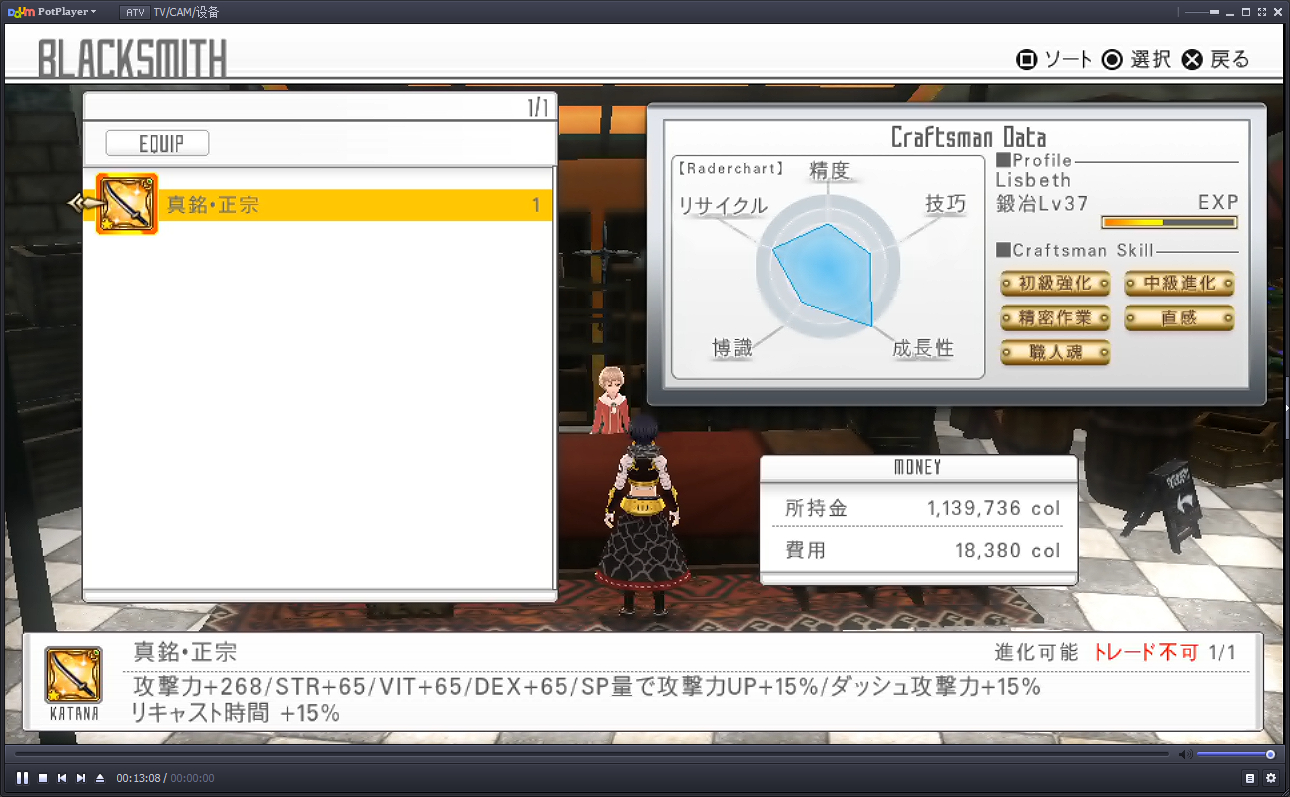Click the リサイクル radar chart label

[x=723, y=206]
